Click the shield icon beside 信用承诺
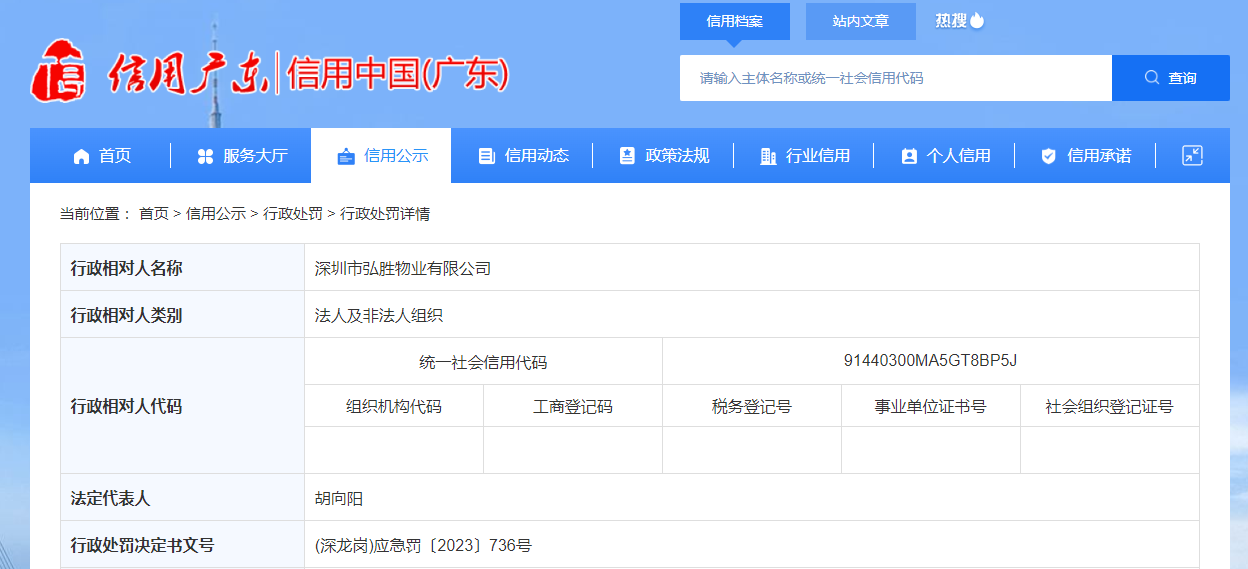 point(1049,156)
